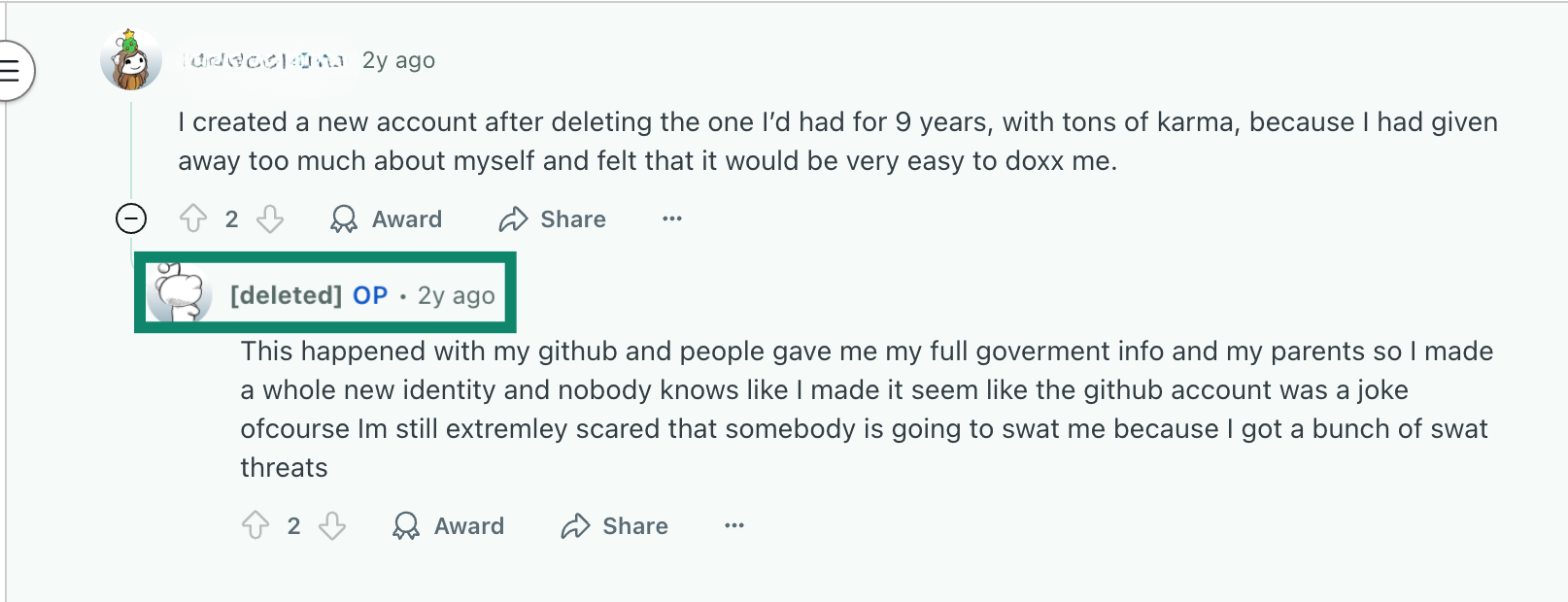1568x602 pixels.
Task: Click the 2y ago timestamp on the top comment
Action: 398,59
